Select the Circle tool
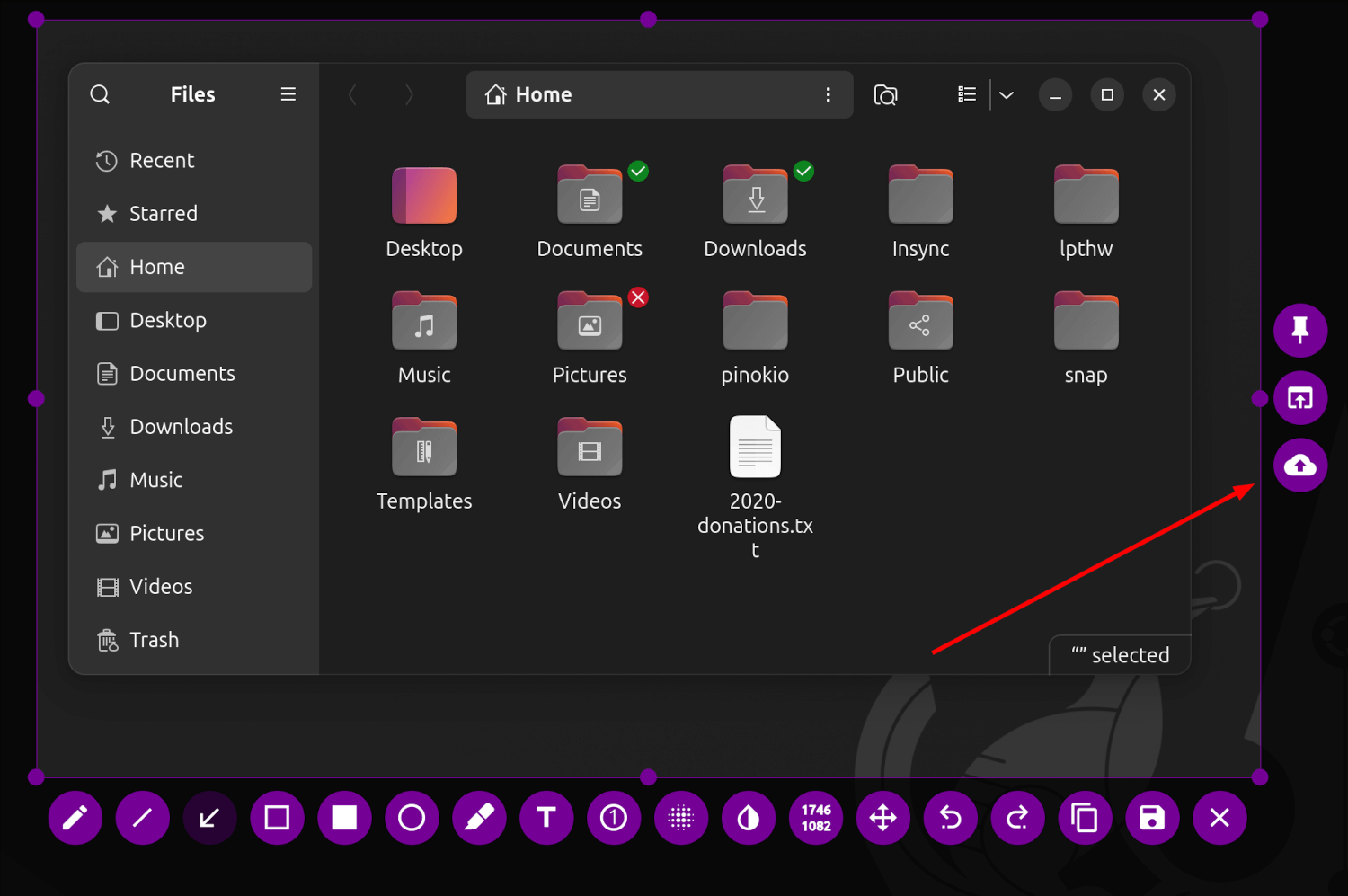 (412, 818)
